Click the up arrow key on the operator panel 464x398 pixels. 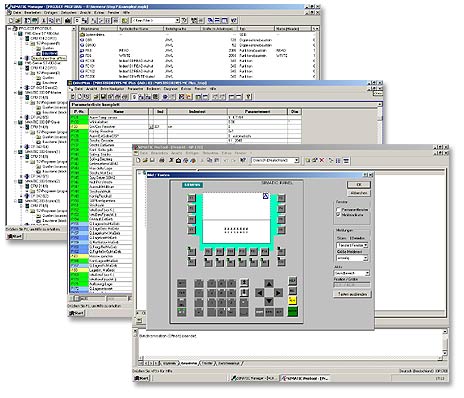coord(269,284)
